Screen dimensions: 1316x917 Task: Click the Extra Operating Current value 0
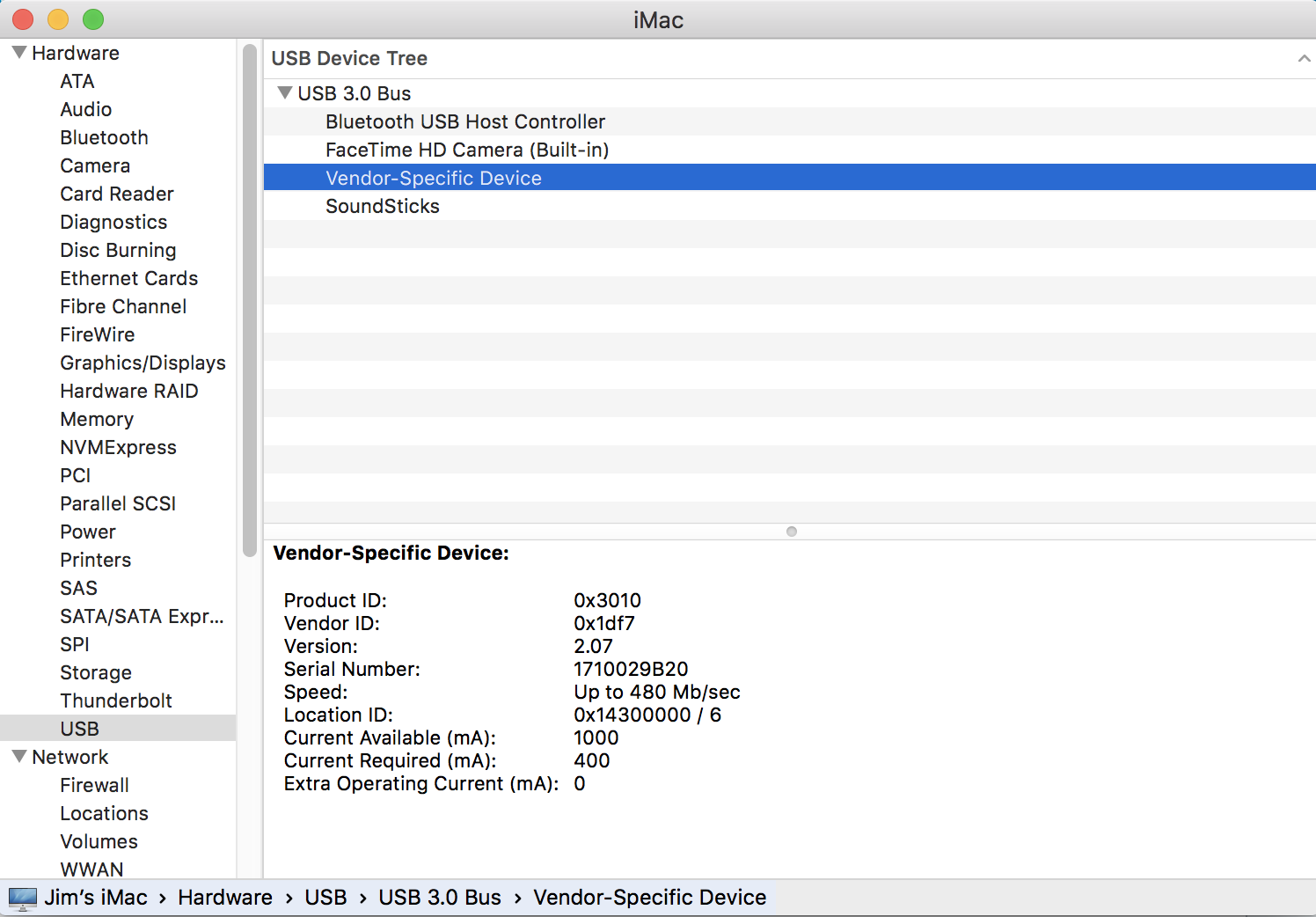580,783
